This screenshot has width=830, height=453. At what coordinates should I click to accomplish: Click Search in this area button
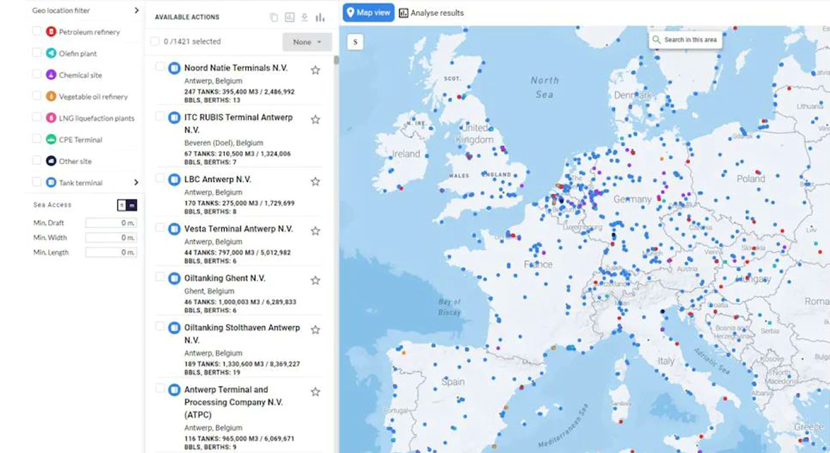click(685, 40)
